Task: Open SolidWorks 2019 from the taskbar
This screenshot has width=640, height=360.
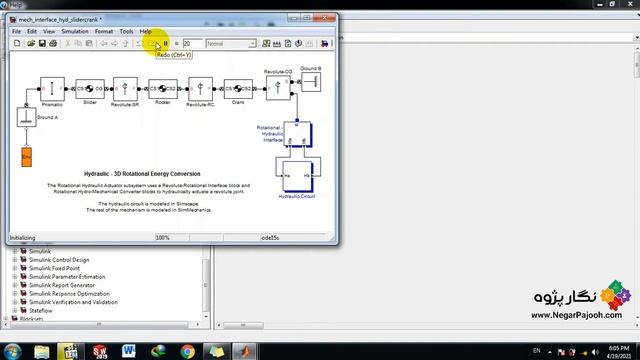Action: coord(100,351)
